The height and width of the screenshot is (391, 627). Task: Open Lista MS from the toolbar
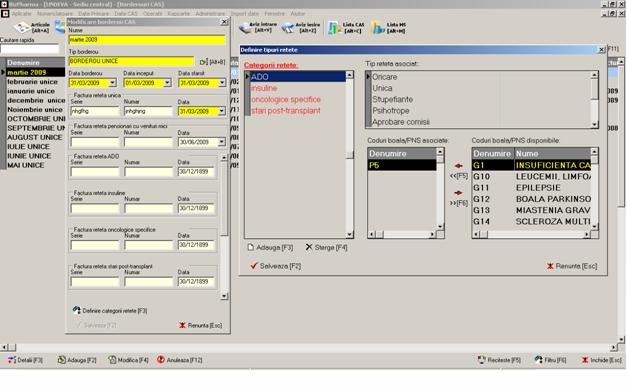(377, 28)
